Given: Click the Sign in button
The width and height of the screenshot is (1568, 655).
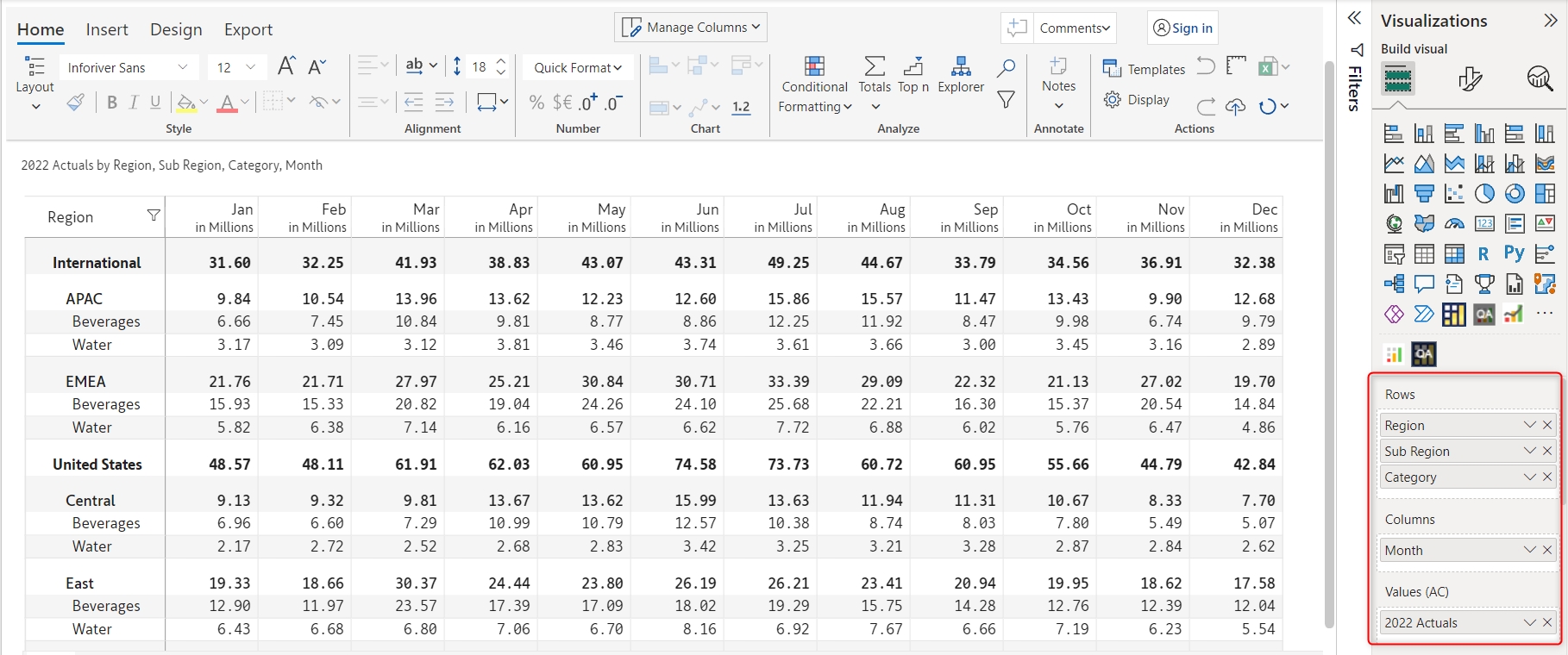Looking at the screenshot, I should [x=1182, y=28].
